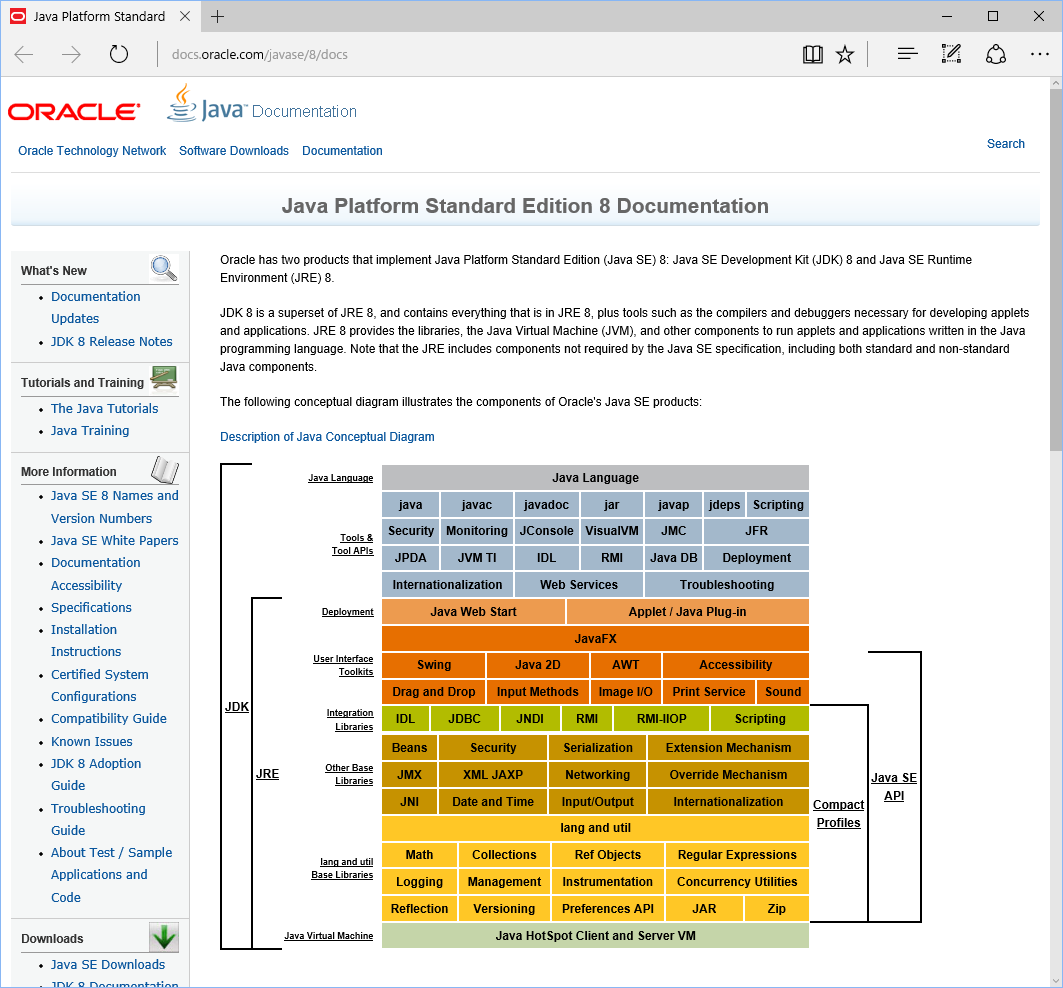Click the Search link

pos(1005,144)
